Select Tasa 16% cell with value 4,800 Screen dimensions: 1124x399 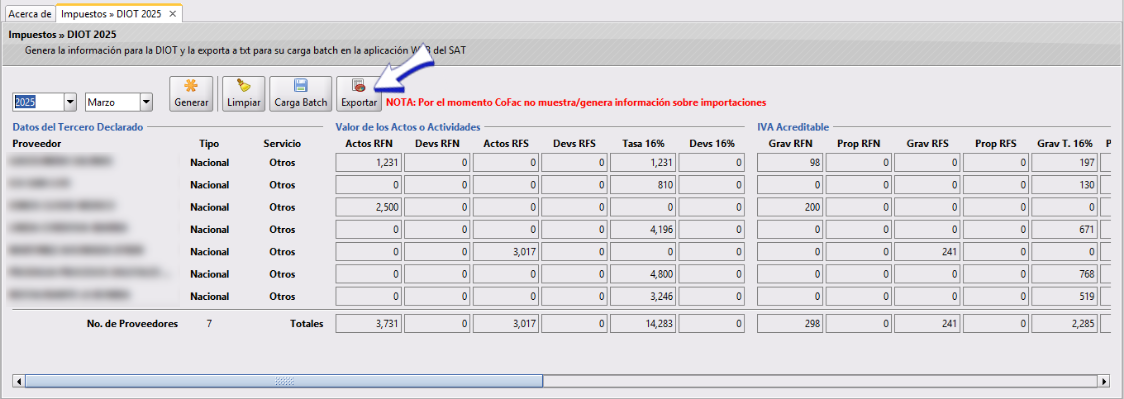(x=644, y=274)
